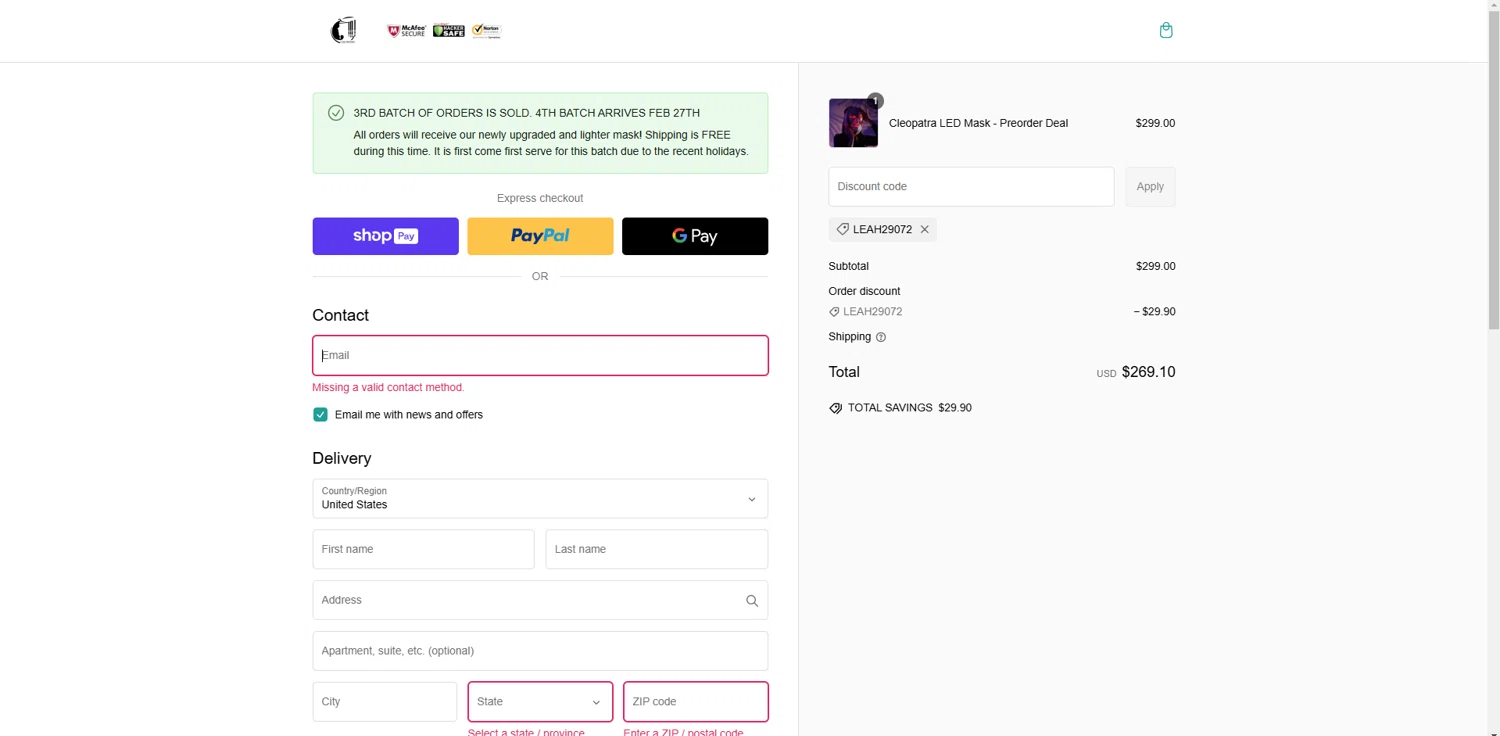
Task: Pay with Google Pay
Action: [x=695, y=236]
